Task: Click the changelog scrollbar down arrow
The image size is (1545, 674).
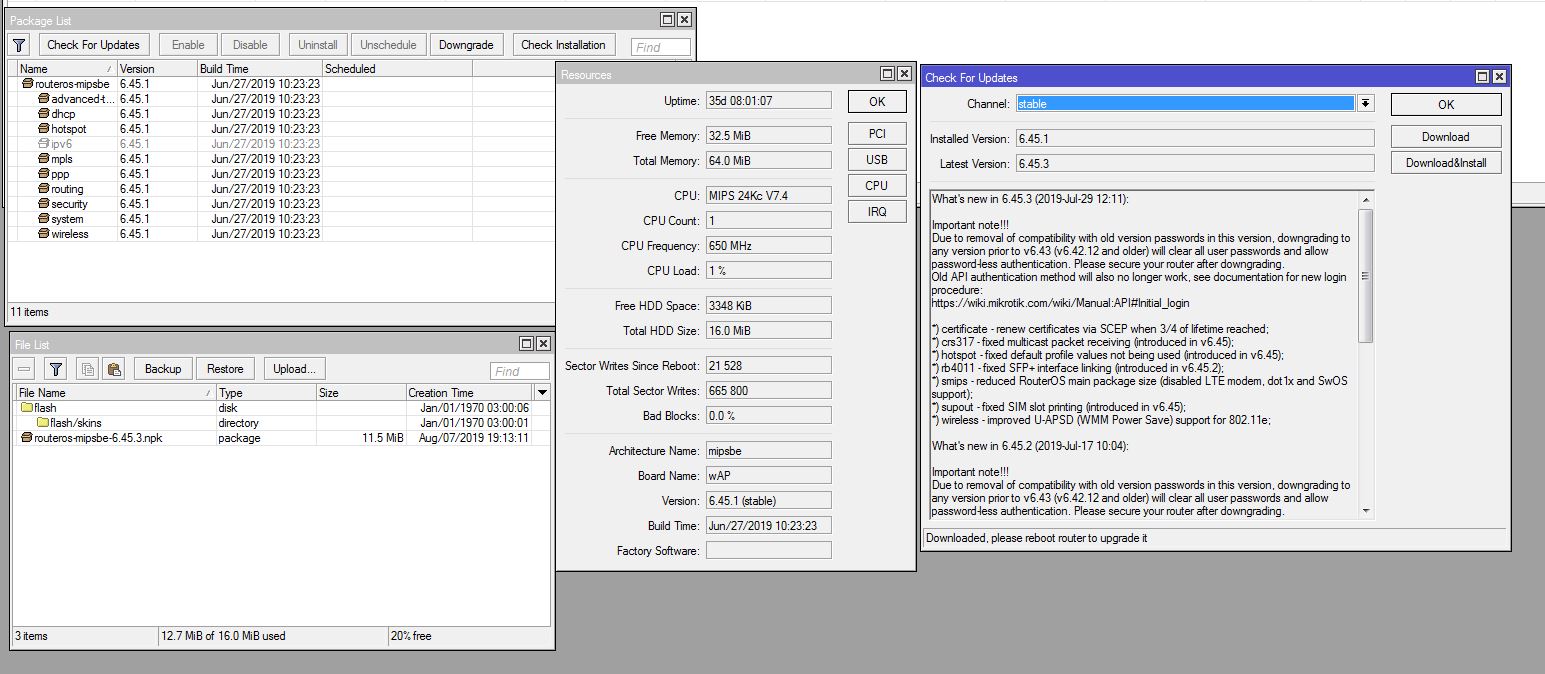Action: [1366, 511]
